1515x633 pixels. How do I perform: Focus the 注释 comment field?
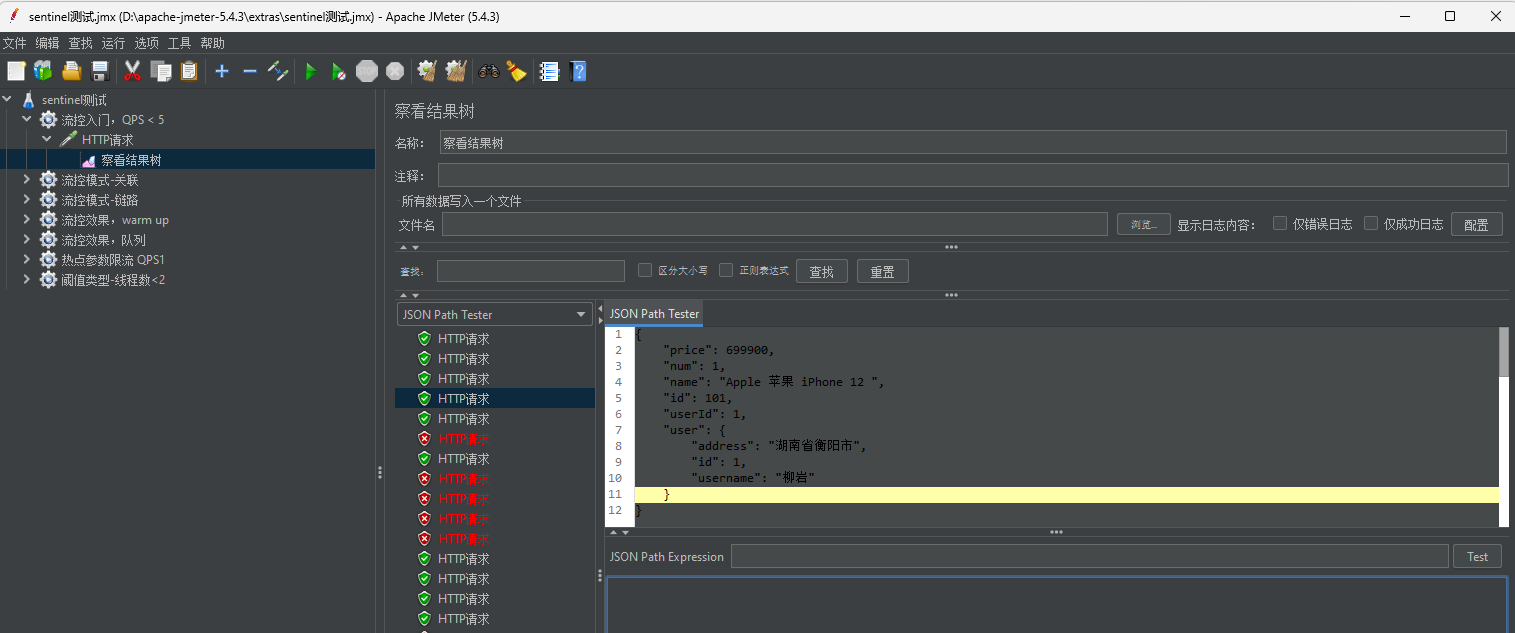[x=973, y=175]
